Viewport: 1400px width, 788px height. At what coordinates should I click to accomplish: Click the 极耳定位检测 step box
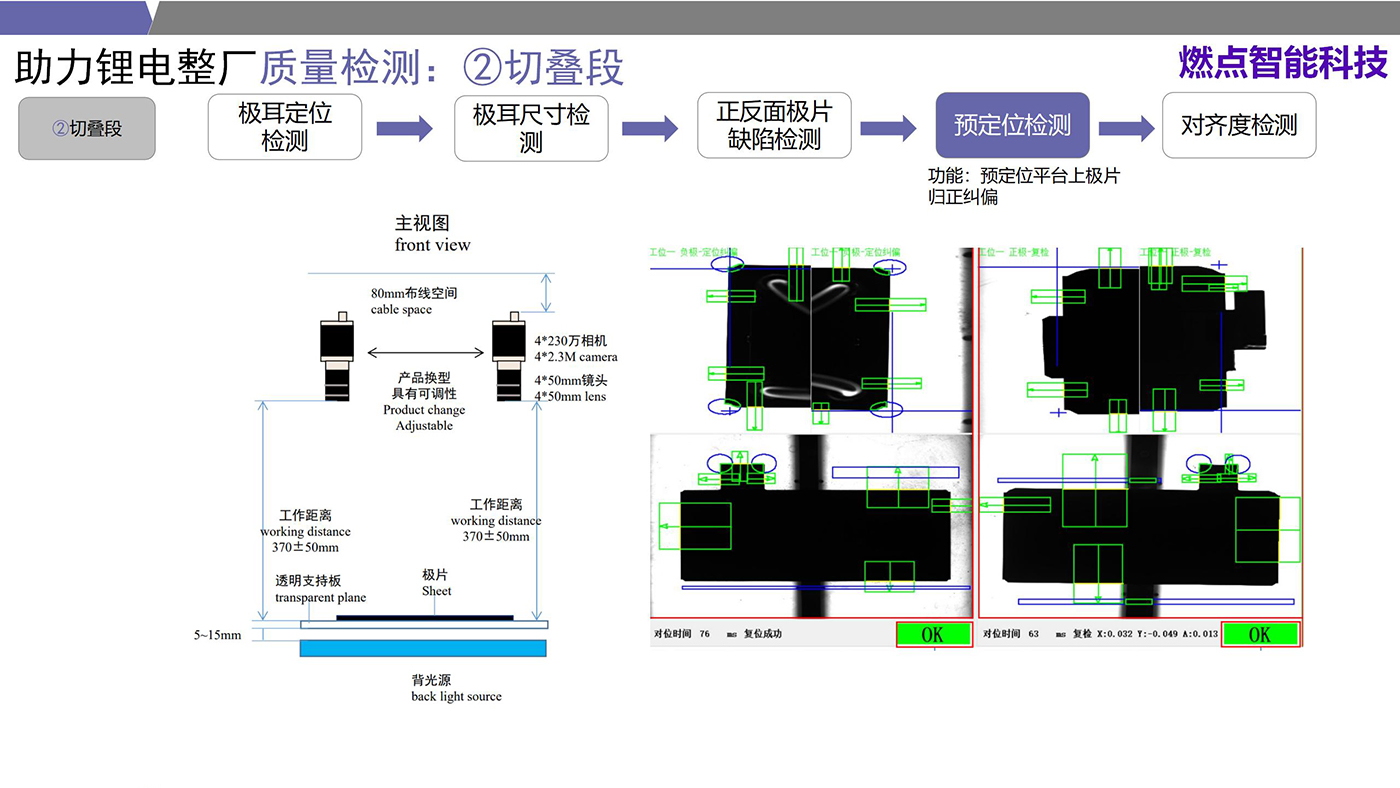click(285, 127)
